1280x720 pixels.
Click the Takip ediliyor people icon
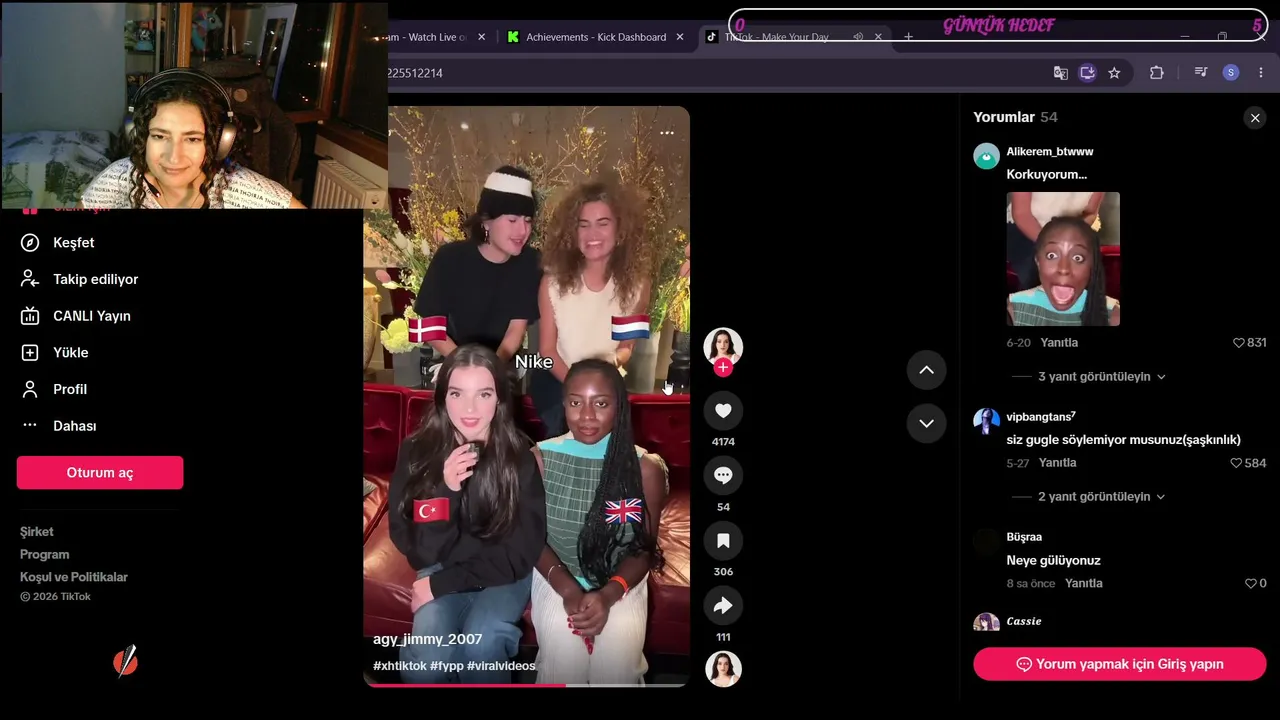[30, 279]
